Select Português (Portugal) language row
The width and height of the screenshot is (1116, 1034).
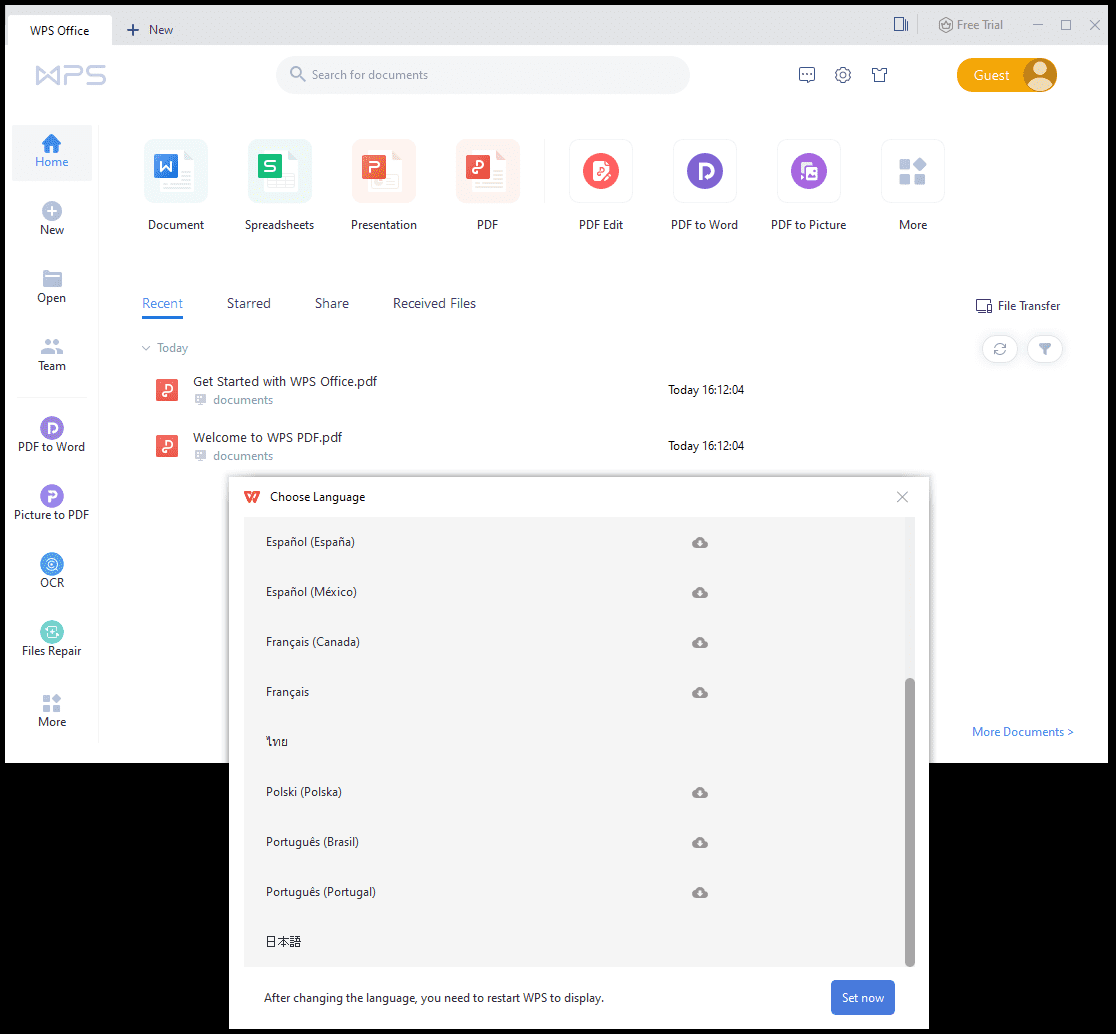coord(574,892)
